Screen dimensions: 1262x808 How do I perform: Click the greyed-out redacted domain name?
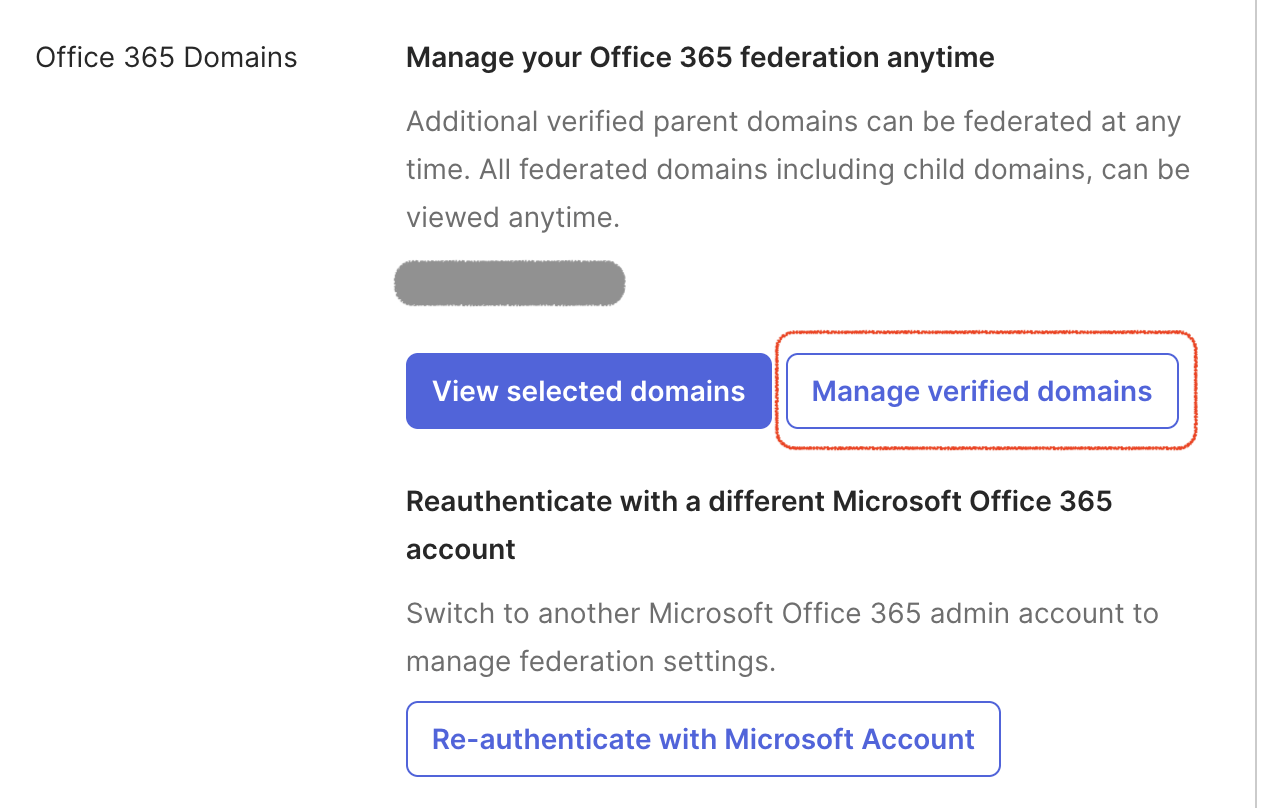[510, 283]
